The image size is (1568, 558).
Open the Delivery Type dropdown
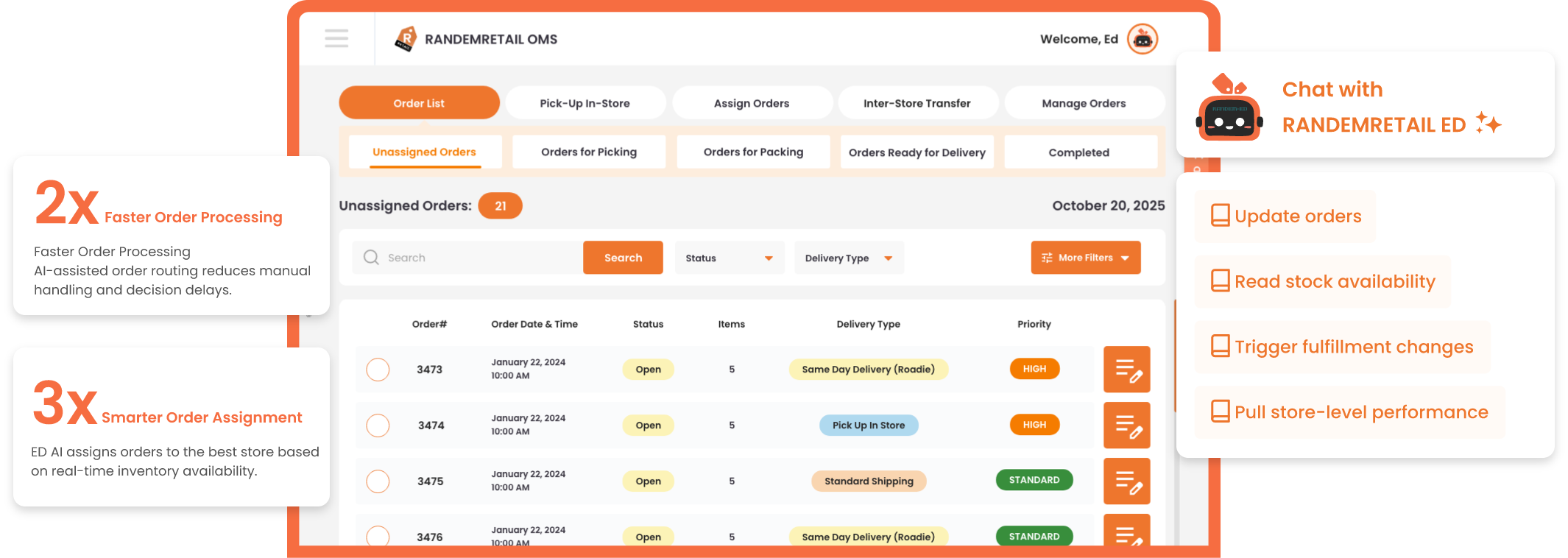pos(848,258)
